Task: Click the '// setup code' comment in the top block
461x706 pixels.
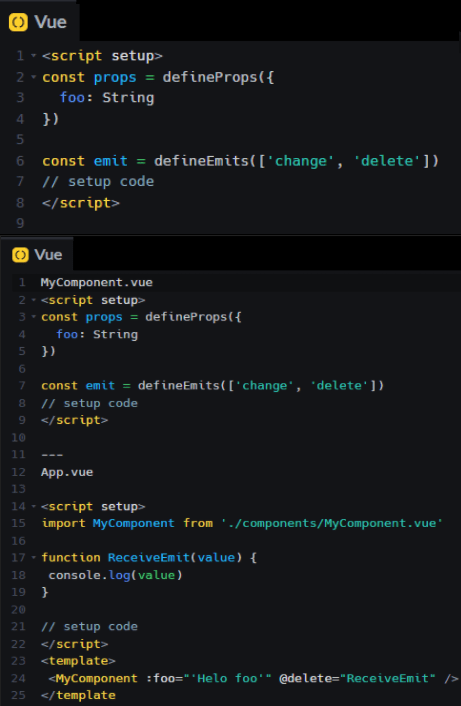Action: coord(98,181)
